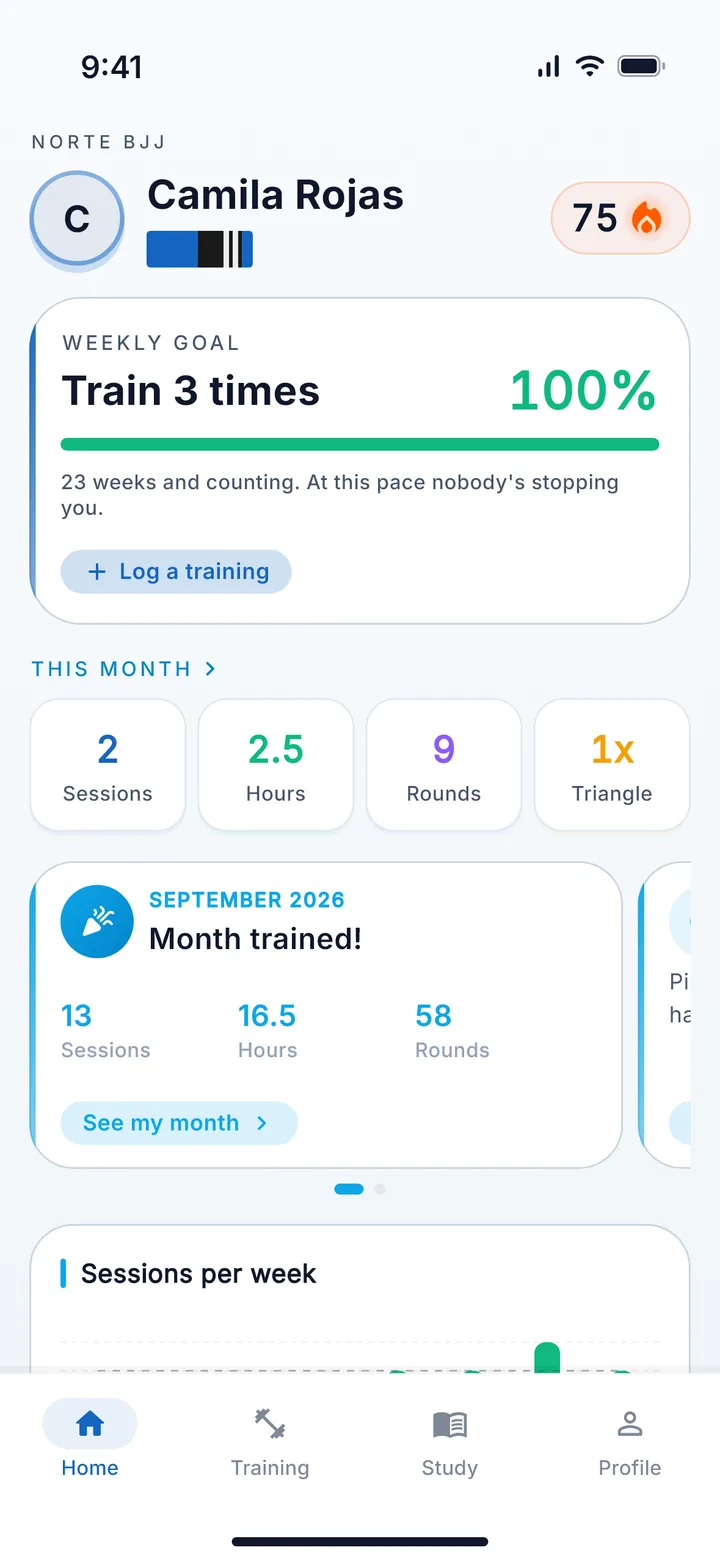Click the Log a training button
720x1561 pixels.
(176, 572)
